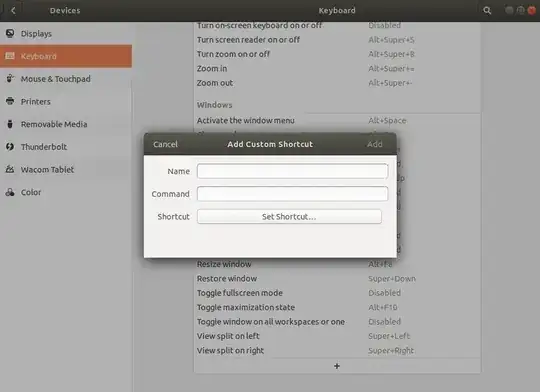Screen dimensions: 540x392
Task: Click the Alt+Super+S shortcut value
Action: (391, 40)
